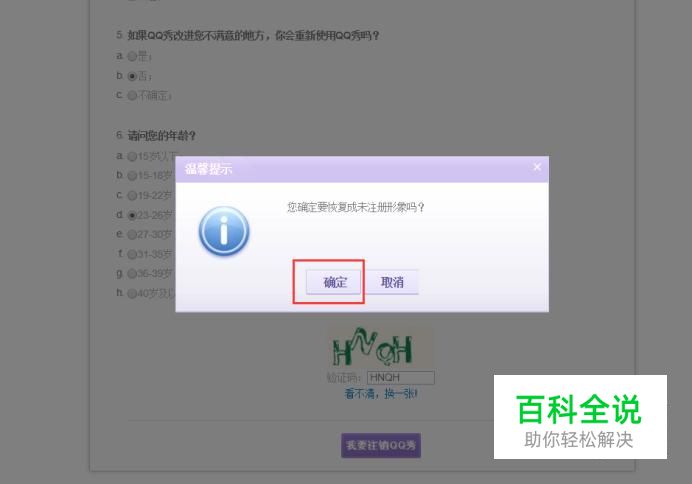Image resolution: width=692 pixels, height=484 pixels.
Task: Click question 5 text about QQ秀
Action: coord(253,35)
